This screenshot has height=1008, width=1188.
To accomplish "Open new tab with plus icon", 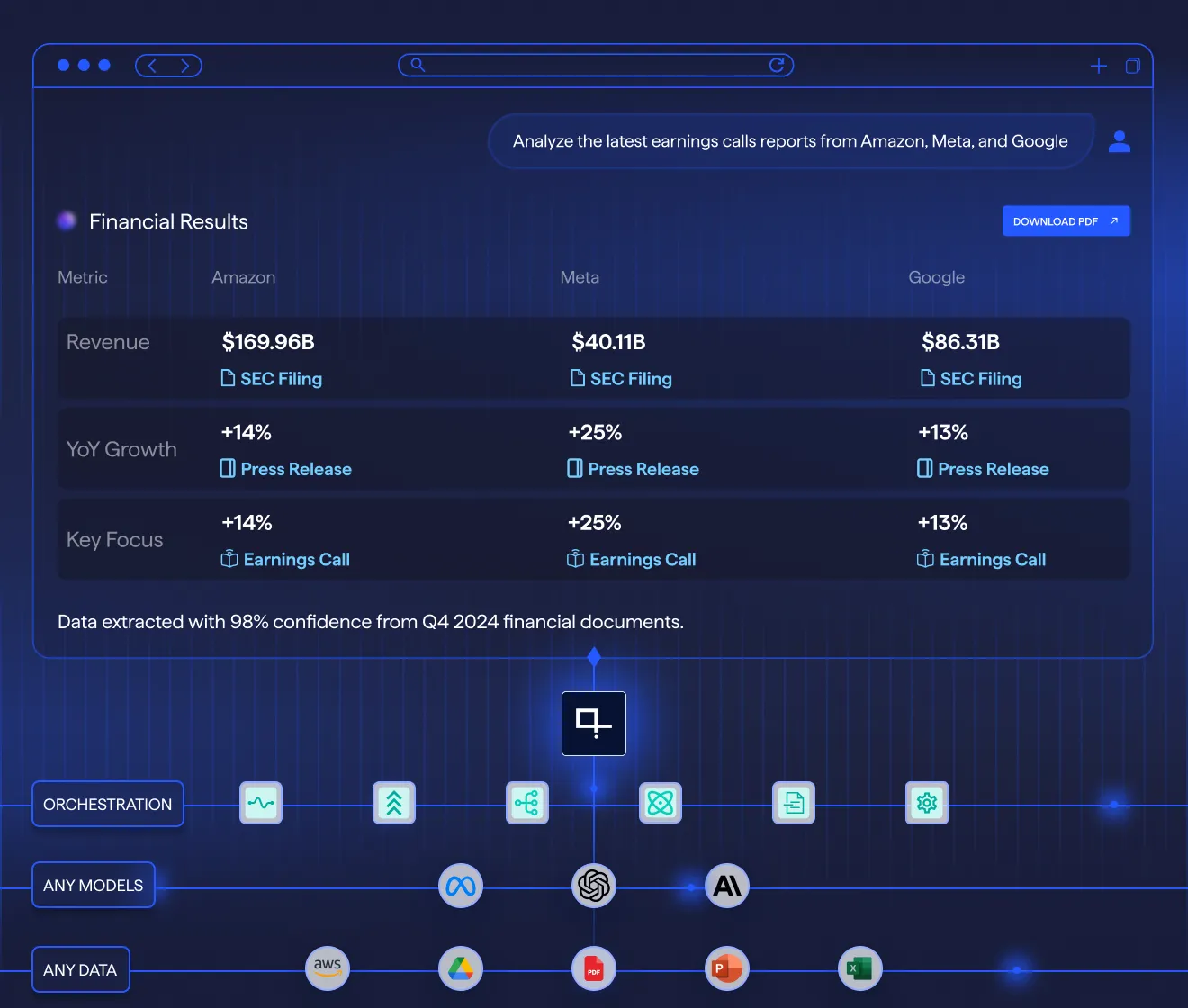I will (x=1099, y=66).
